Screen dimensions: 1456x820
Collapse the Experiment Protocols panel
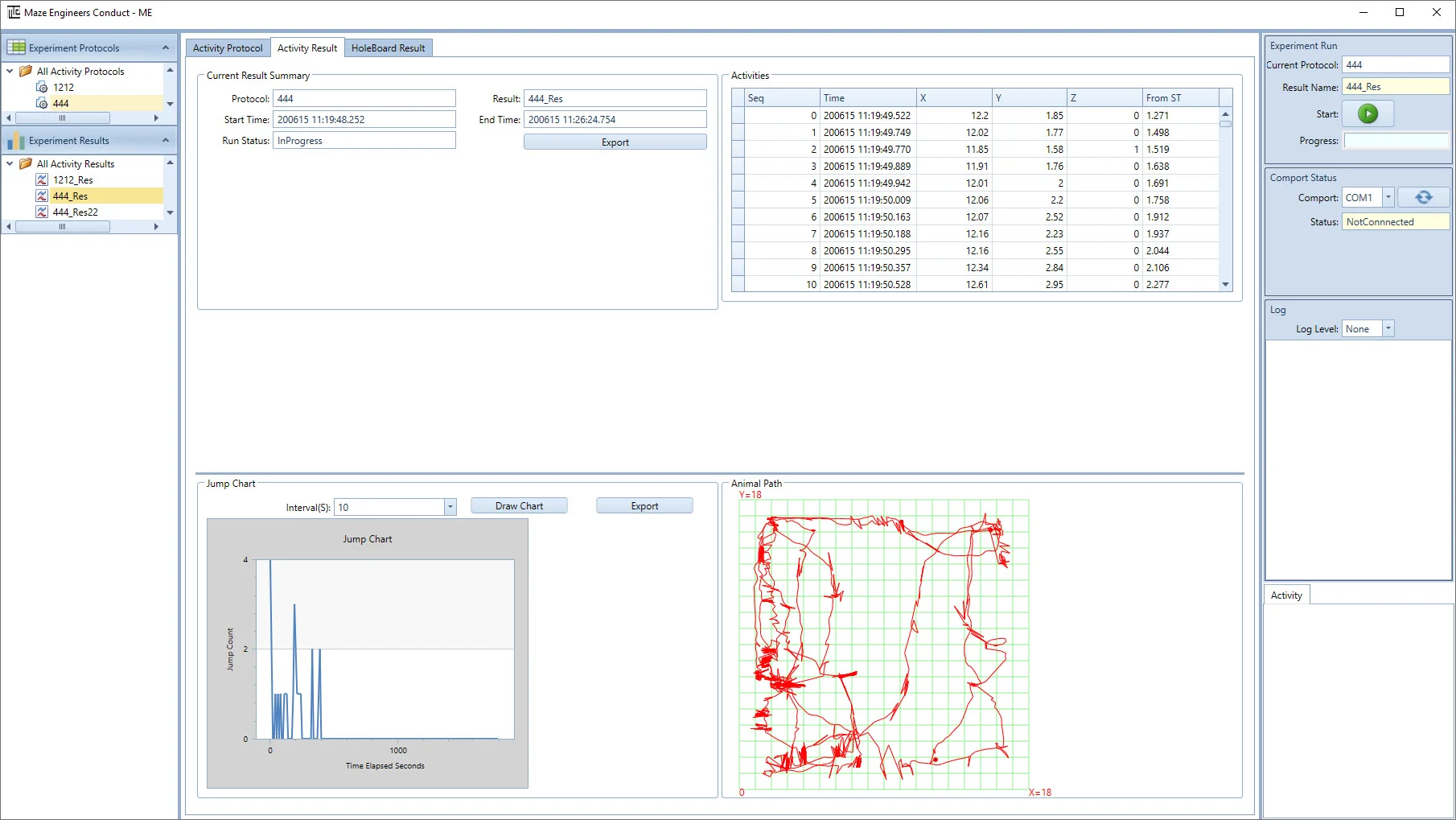pos(166,47)
